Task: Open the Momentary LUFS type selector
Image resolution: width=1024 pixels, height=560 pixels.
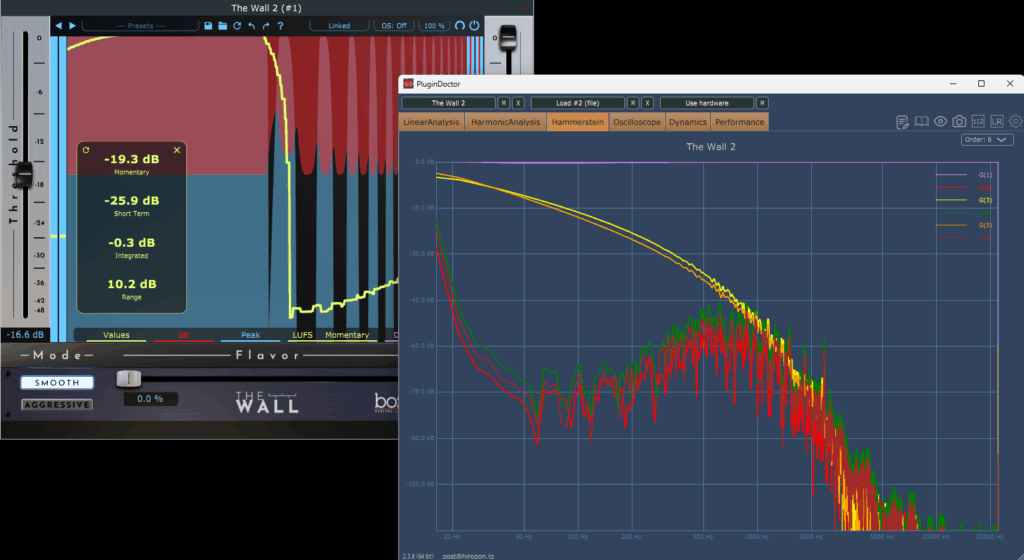Action: [x=347, y=335]
